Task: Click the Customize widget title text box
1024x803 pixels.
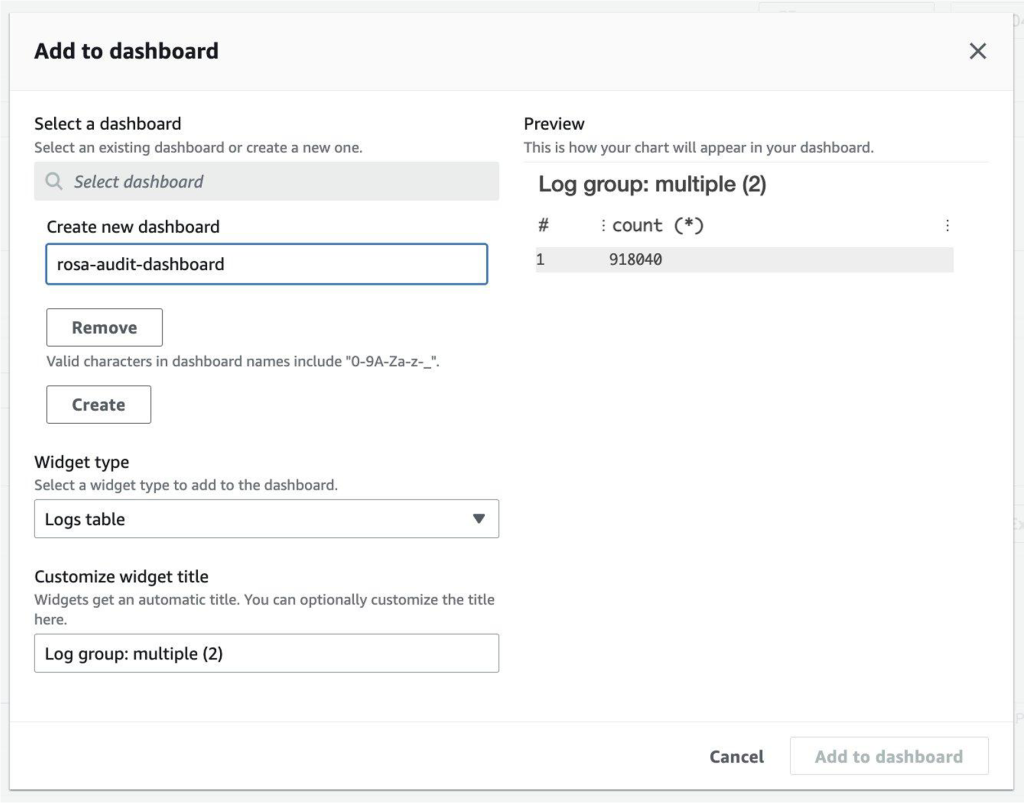Action: (x=266, y=653)
